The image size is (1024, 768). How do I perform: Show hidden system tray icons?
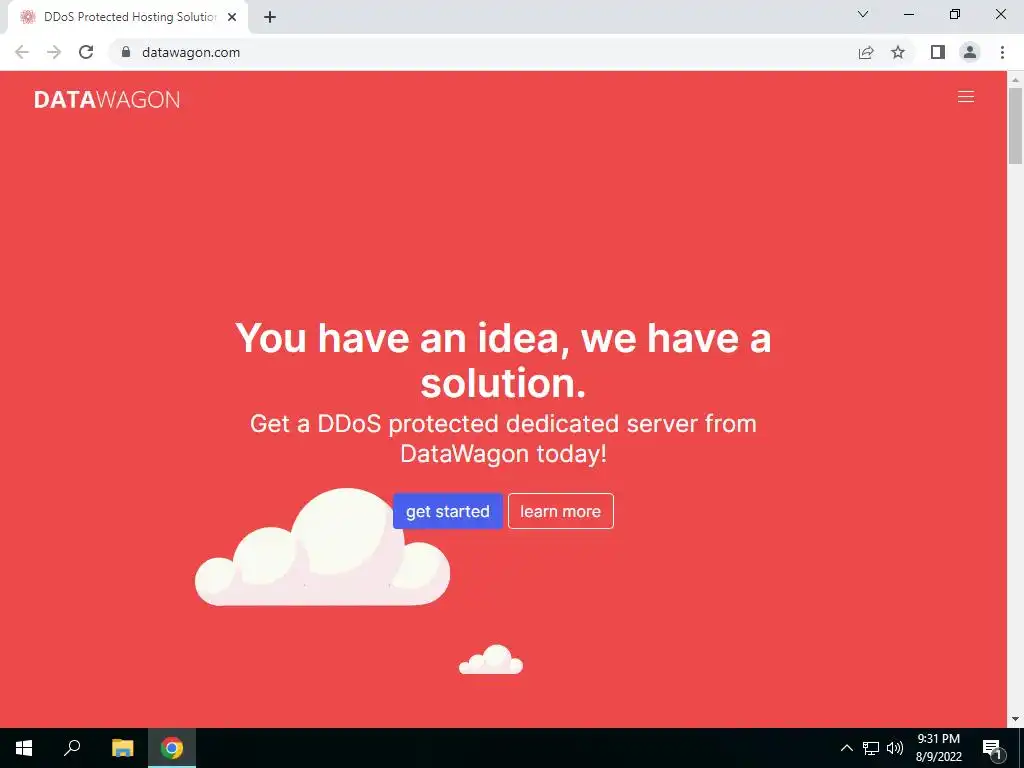pos(846,748)
